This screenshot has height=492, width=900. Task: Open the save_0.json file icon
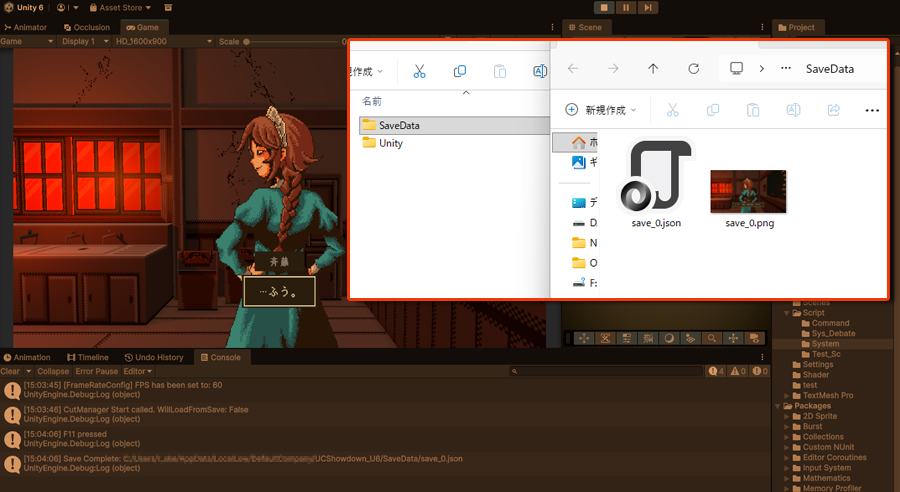[x=656, y=178]
